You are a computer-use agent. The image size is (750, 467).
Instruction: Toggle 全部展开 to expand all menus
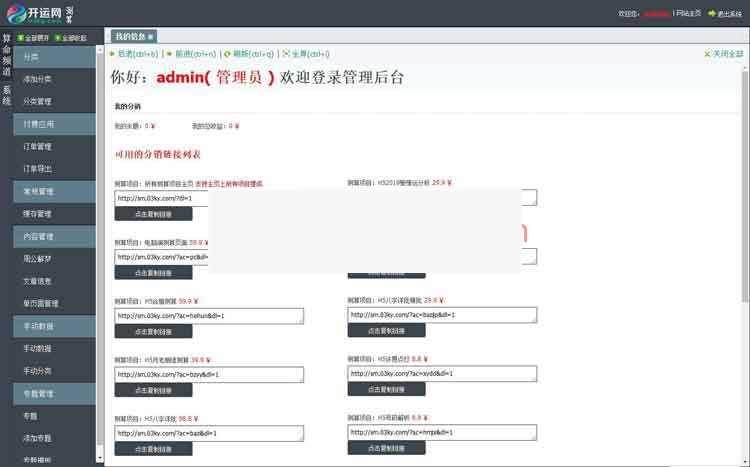21,38
